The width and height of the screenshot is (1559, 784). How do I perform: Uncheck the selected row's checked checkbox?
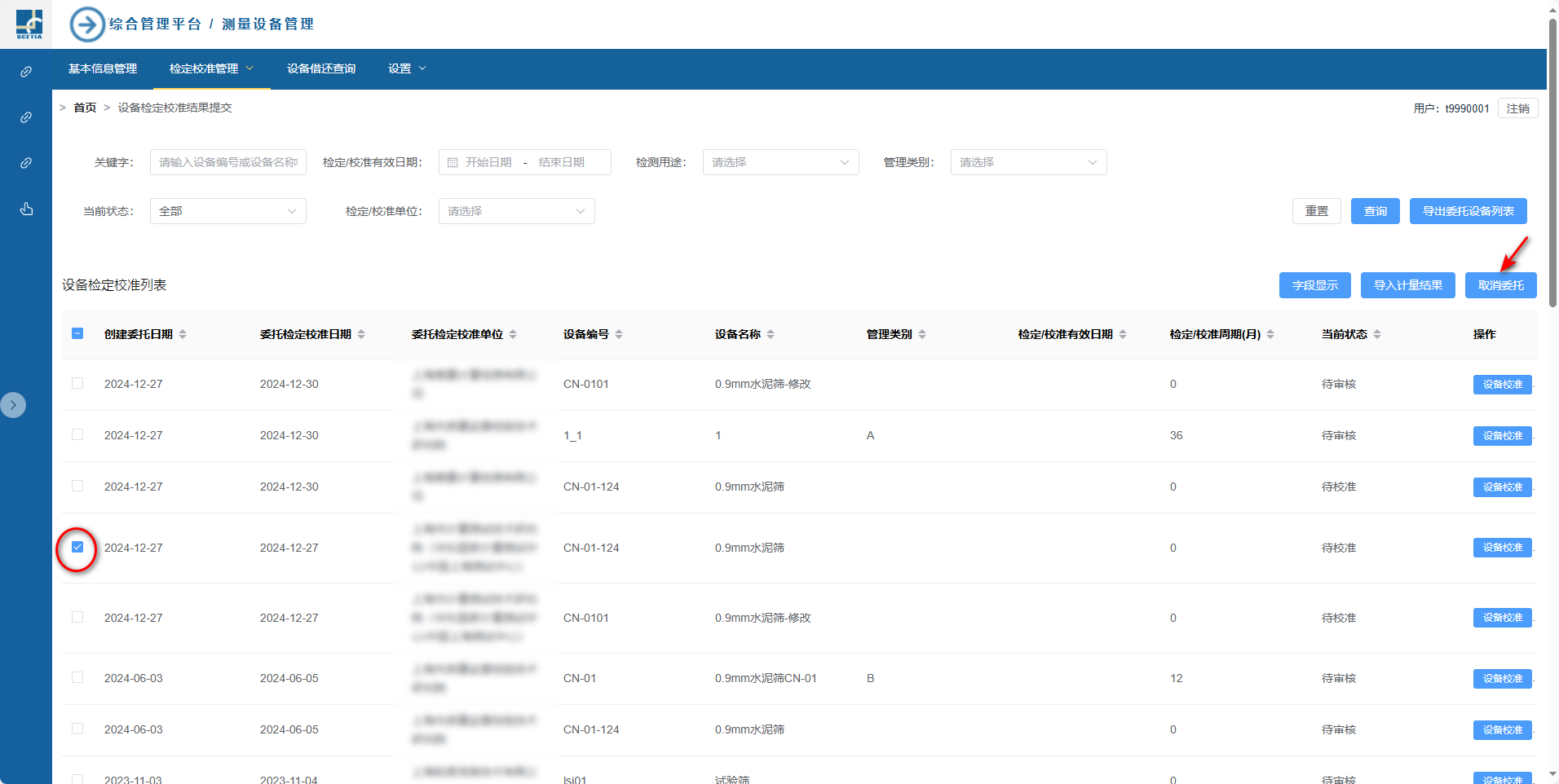[x=77, y=547]
